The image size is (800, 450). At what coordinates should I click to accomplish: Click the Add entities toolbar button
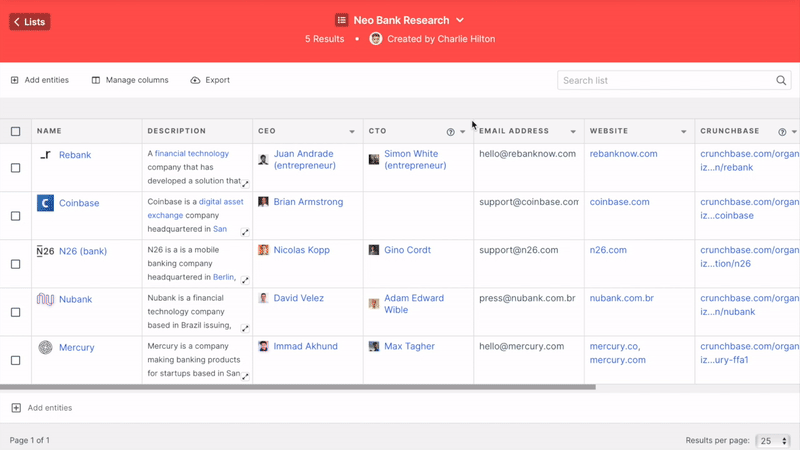40,80
